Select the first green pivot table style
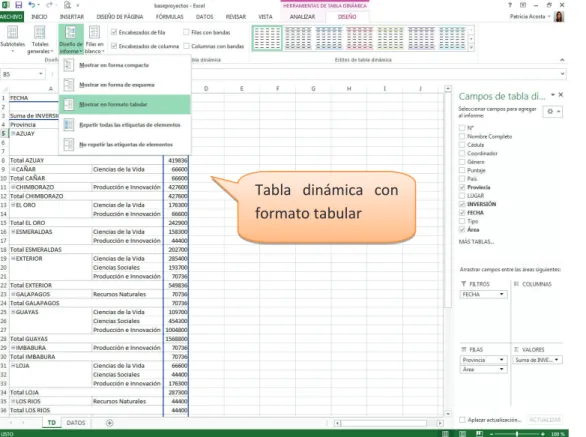Screen dimensions: 586x437 (267, 38)
